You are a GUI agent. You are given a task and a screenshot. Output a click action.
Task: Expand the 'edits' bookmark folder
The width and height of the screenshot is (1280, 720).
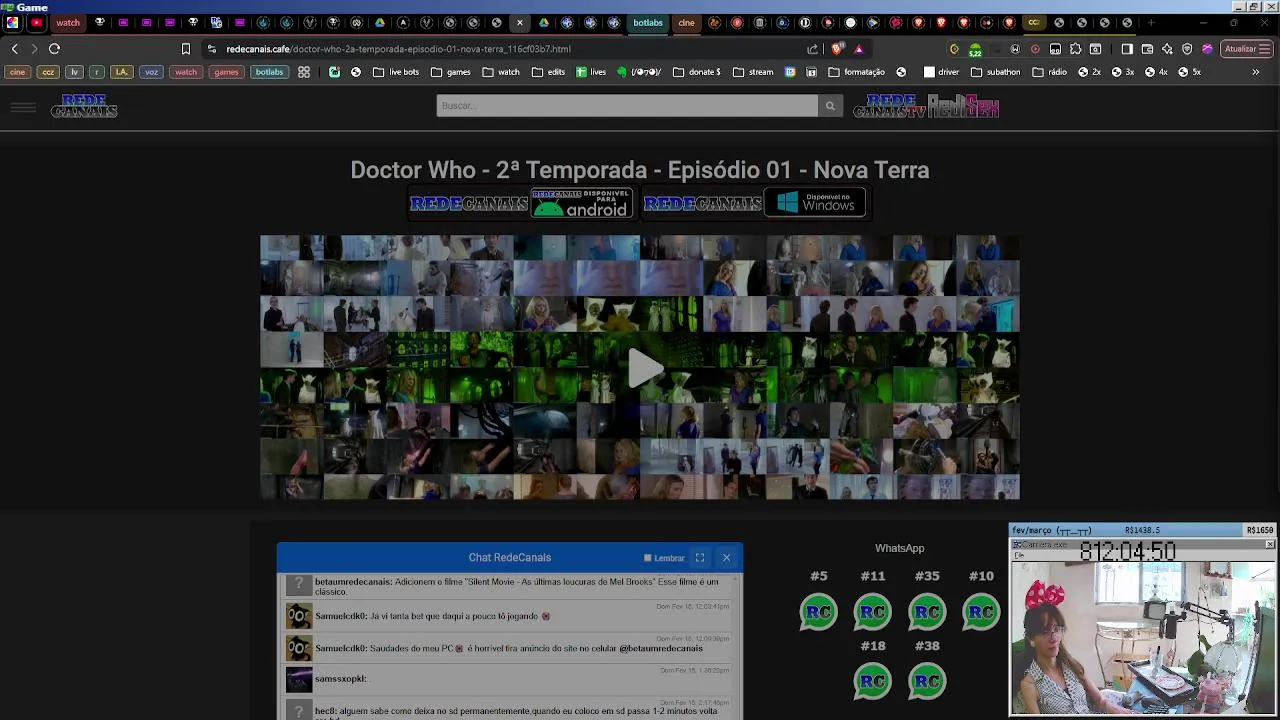[548, 72]
